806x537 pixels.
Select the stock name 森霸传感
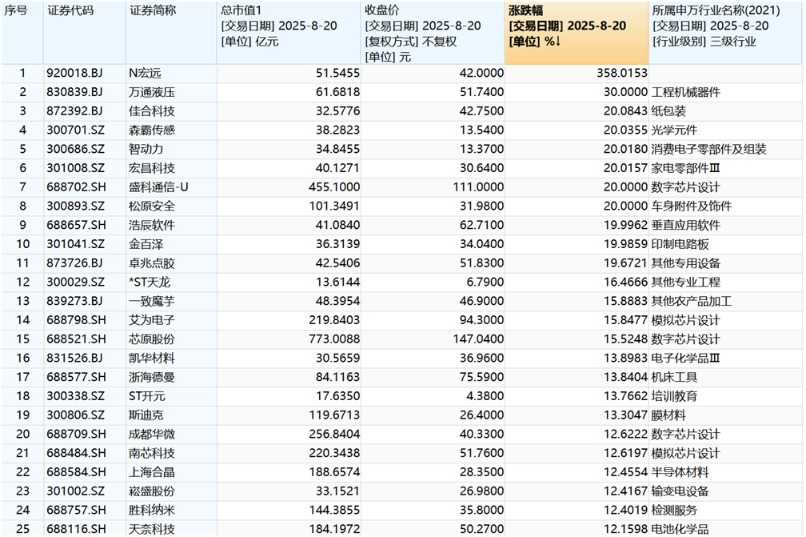152,130
